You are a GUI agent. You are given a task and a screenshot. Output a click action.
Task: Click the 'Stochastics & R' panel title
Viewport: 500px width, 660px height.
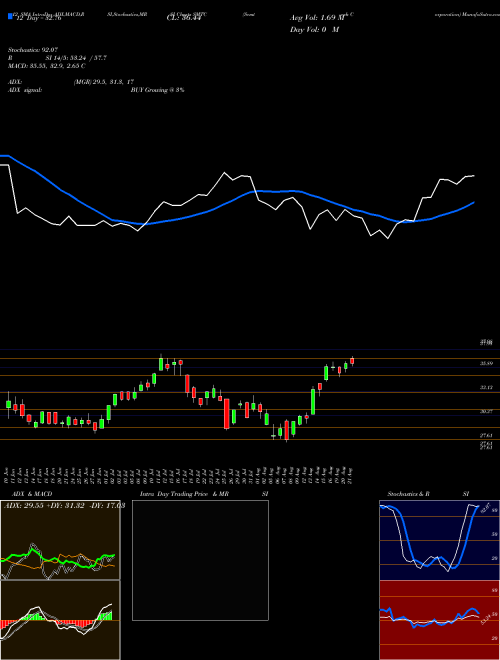tap(409, 494)
